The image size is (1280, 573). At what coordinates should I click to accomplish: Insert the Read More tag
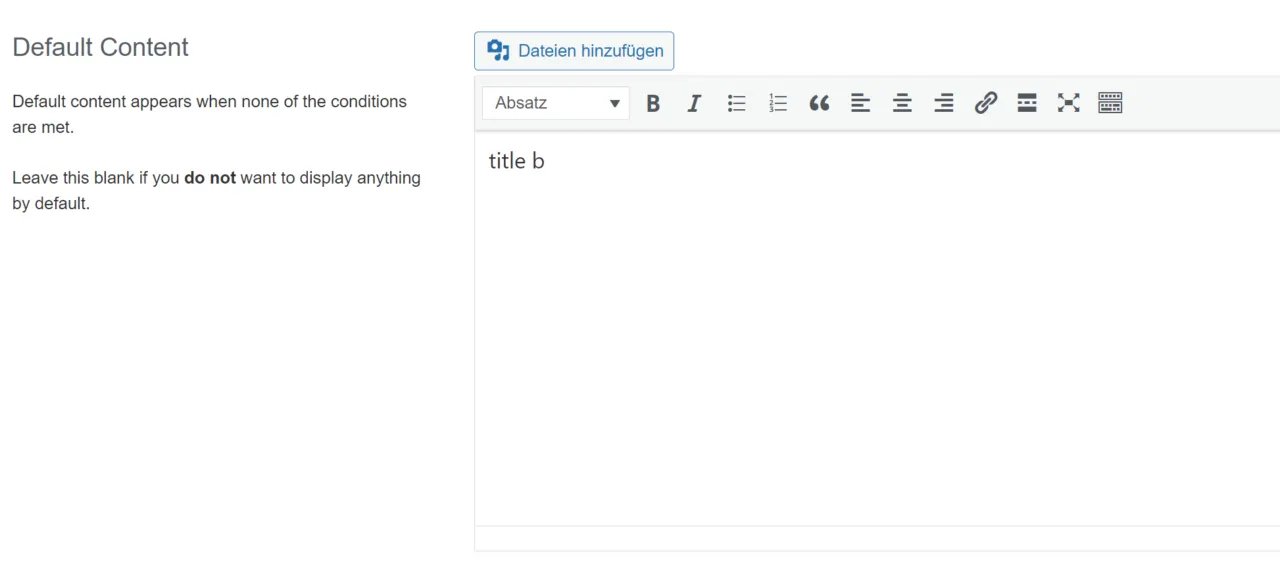pos(1027,103)
